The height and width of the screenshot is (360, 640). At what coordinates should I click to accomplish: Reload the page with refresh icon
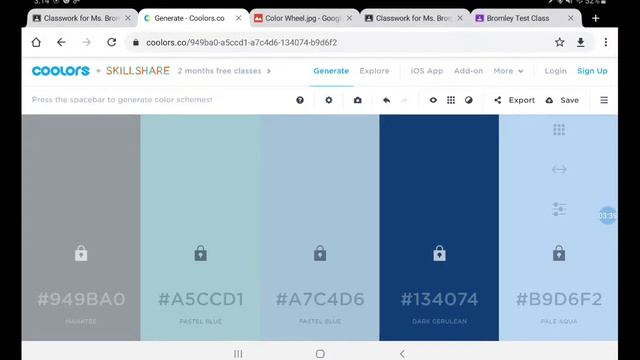(x=111, y=42)
